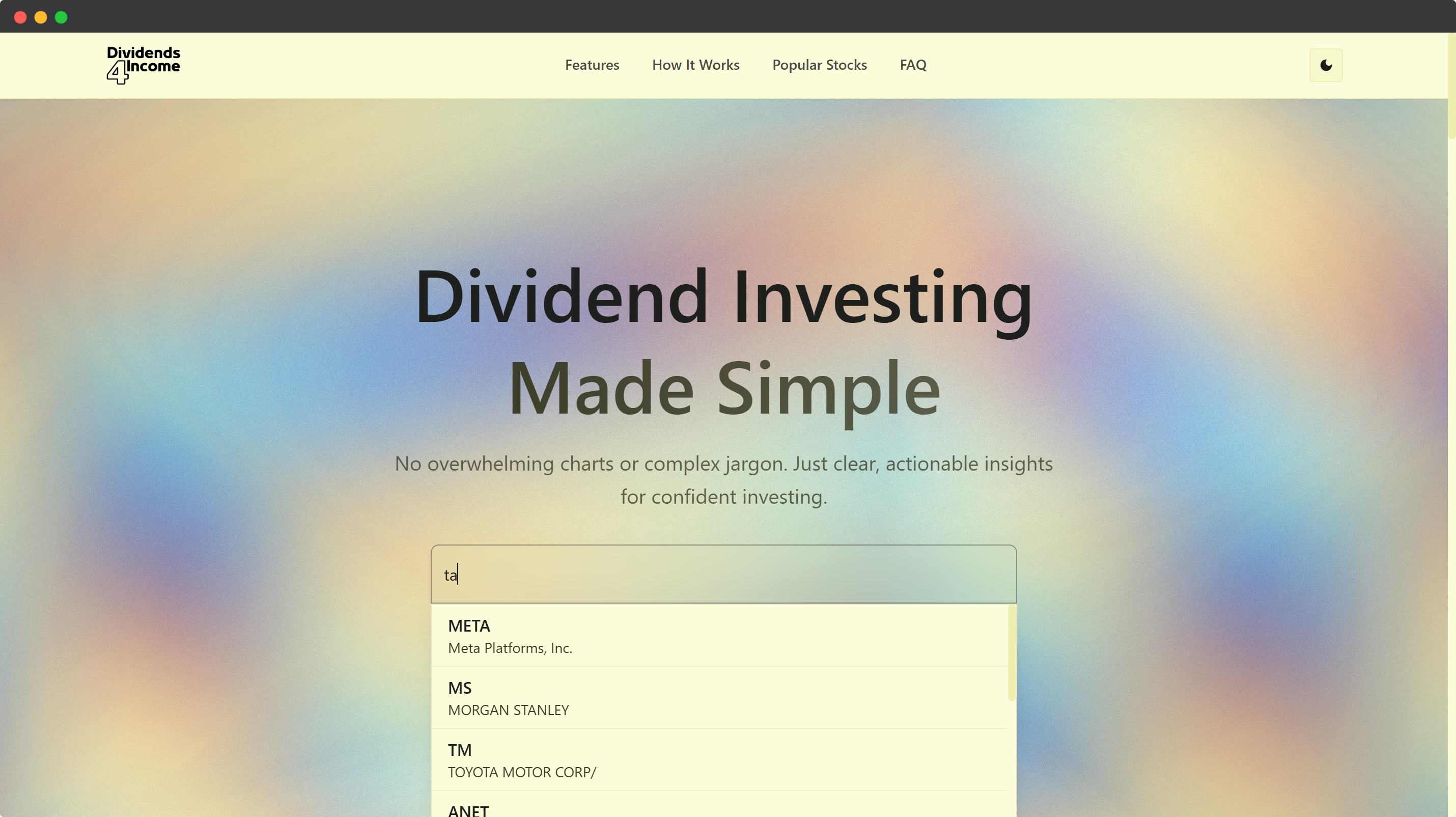Viewport: 1456px width, 817px height.
Task: Open the FAQ nav link
Action: click(x=913, y=65)
